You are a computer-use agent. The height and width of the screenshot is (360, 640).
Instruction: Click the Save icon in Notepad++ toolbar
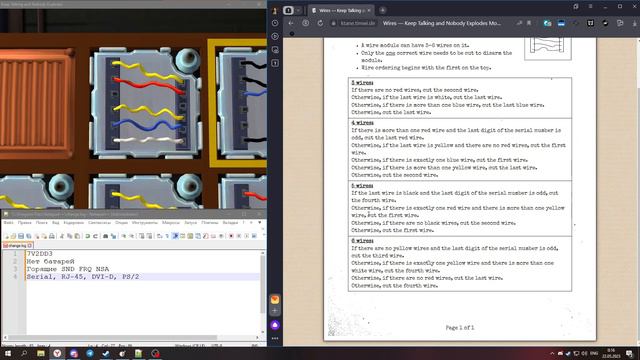point(21,236)
